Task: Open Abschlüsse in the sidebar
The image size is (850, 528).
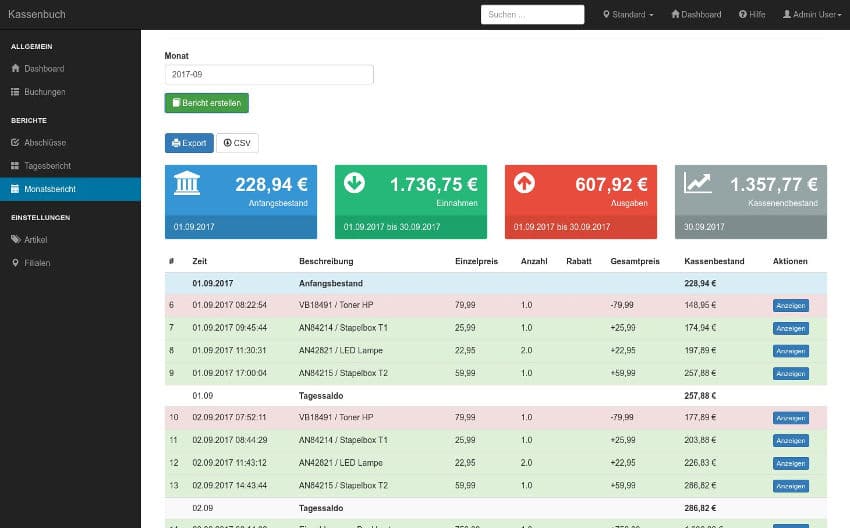Action: (45, 143)
